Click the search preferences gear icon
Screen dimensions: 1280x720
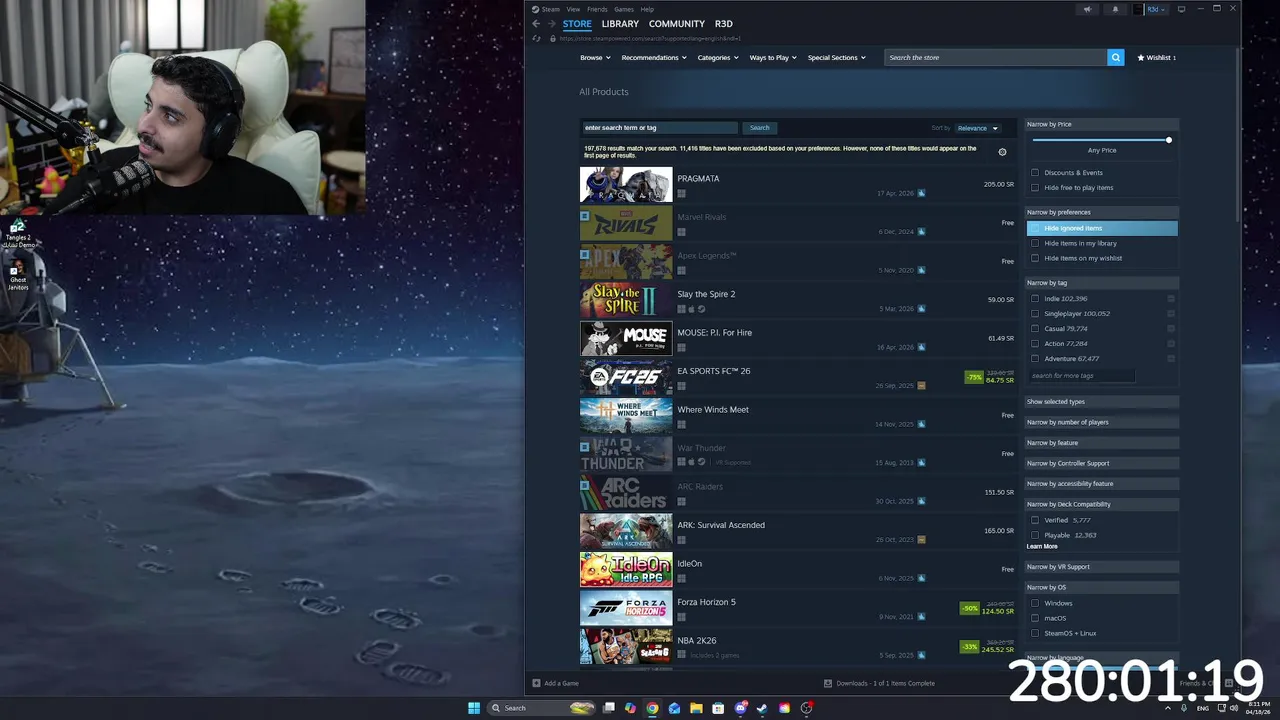pyautogui.click(x=1002, y=152)
